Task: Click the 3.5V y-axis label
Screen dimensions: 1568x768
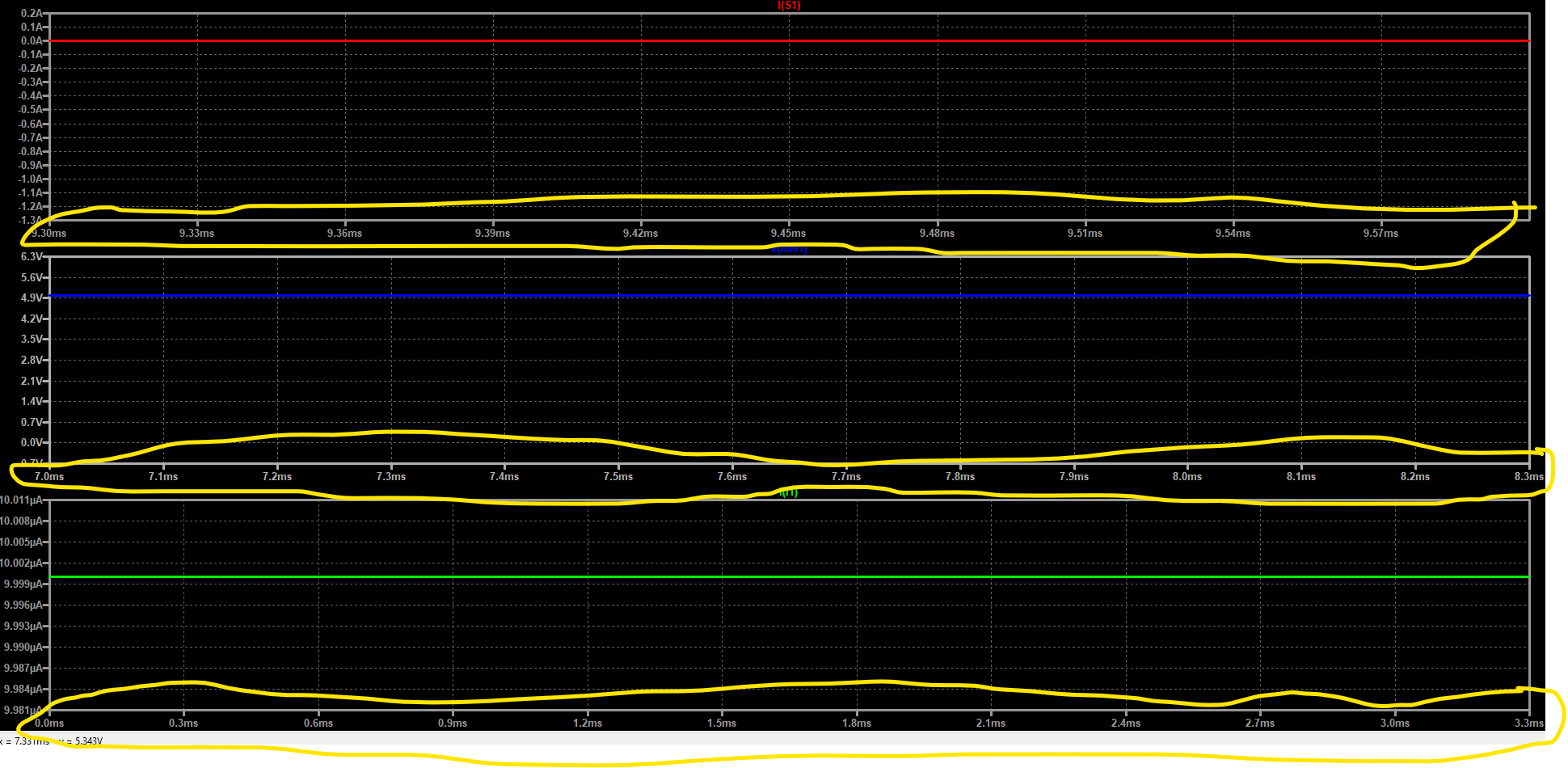Action: click(x=31, y=339)
